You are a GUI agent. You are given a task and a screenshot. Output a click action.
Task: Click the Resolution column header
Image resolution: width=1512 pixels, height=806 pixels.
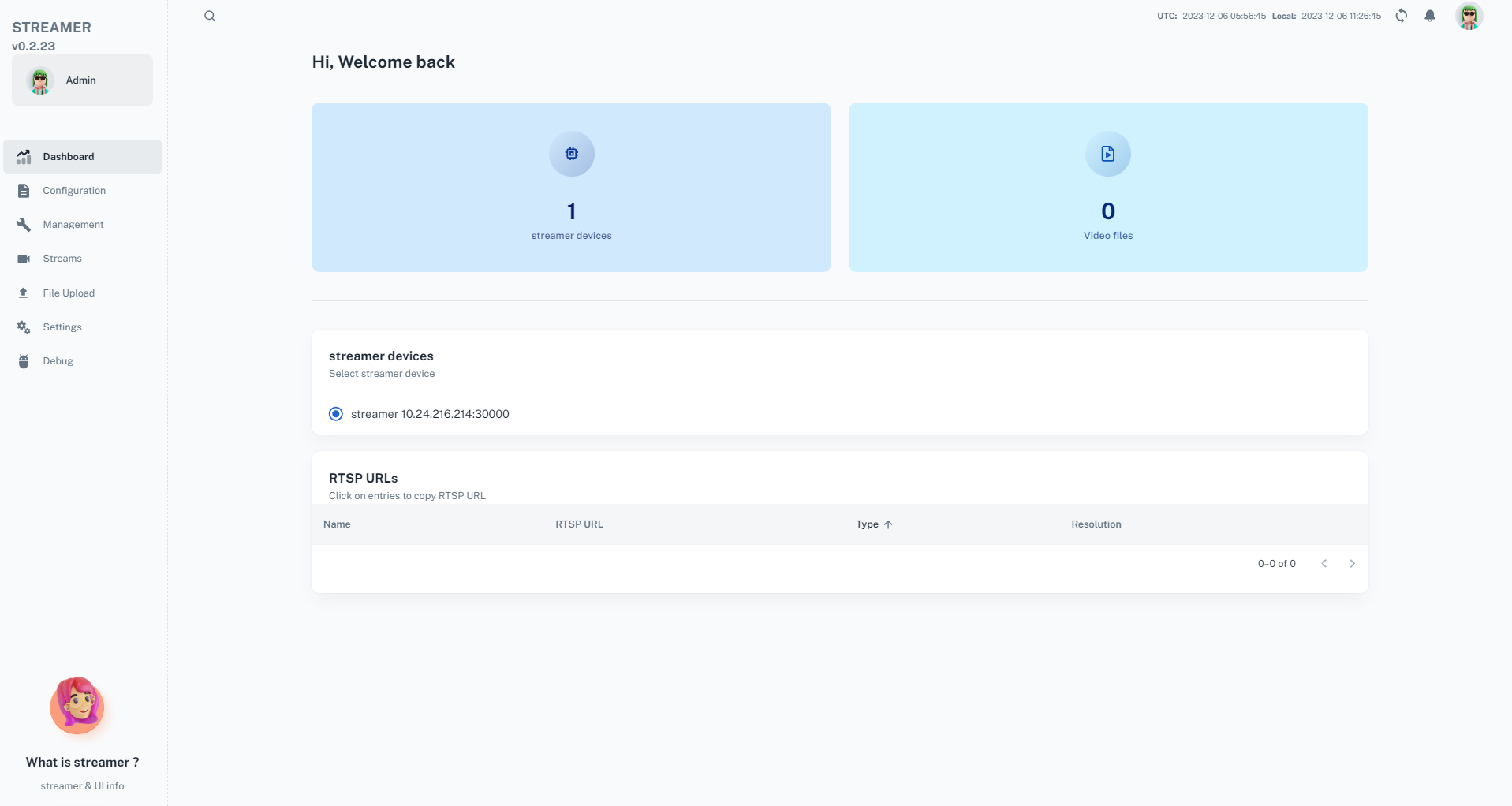pyautogui.click(x=1096, y=524)
